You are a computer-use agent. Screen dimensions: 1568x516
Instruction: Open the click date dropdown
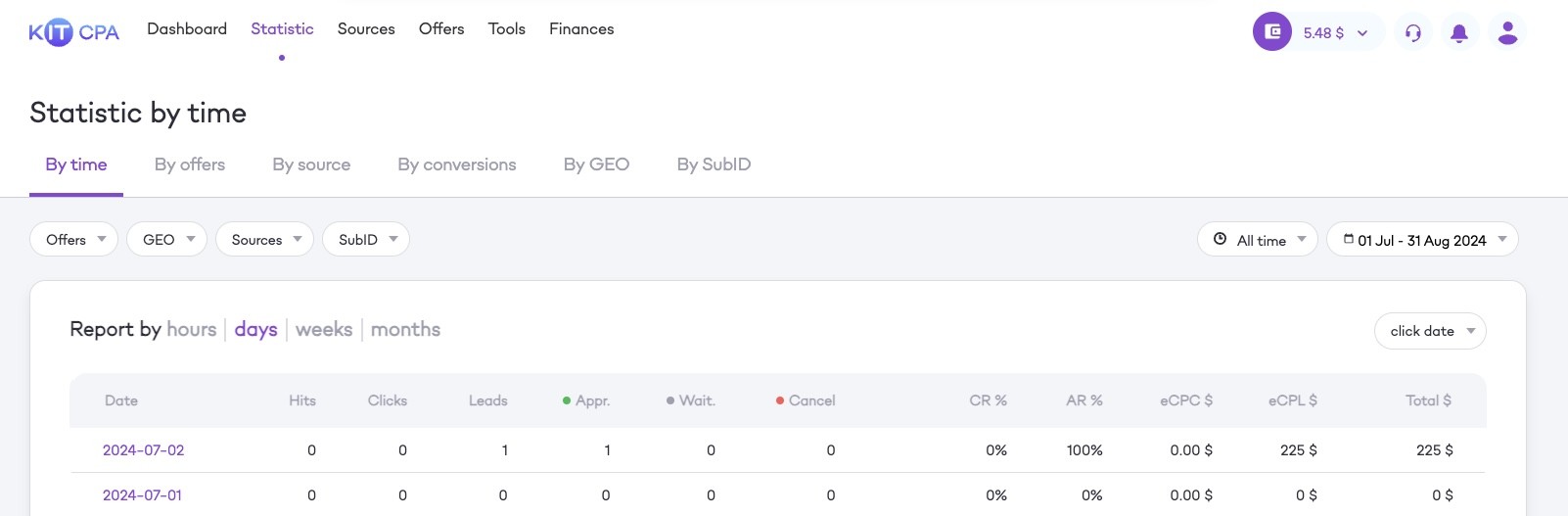point(1430,331)
